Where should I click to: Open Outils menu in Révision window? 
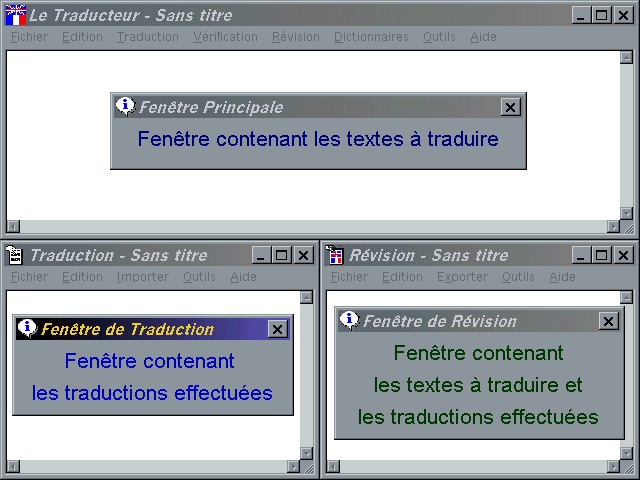tap(518, 277)
